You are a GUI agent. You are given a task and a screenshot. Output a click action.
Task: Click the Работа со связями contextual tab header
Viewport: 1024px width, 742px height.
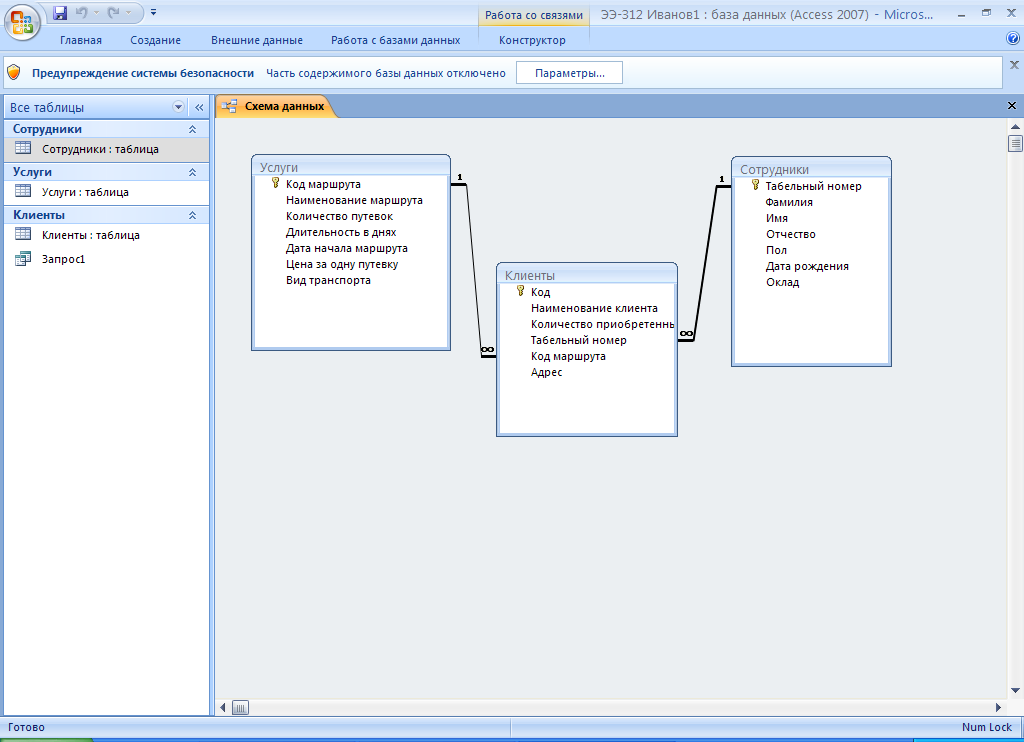point(534,15)
